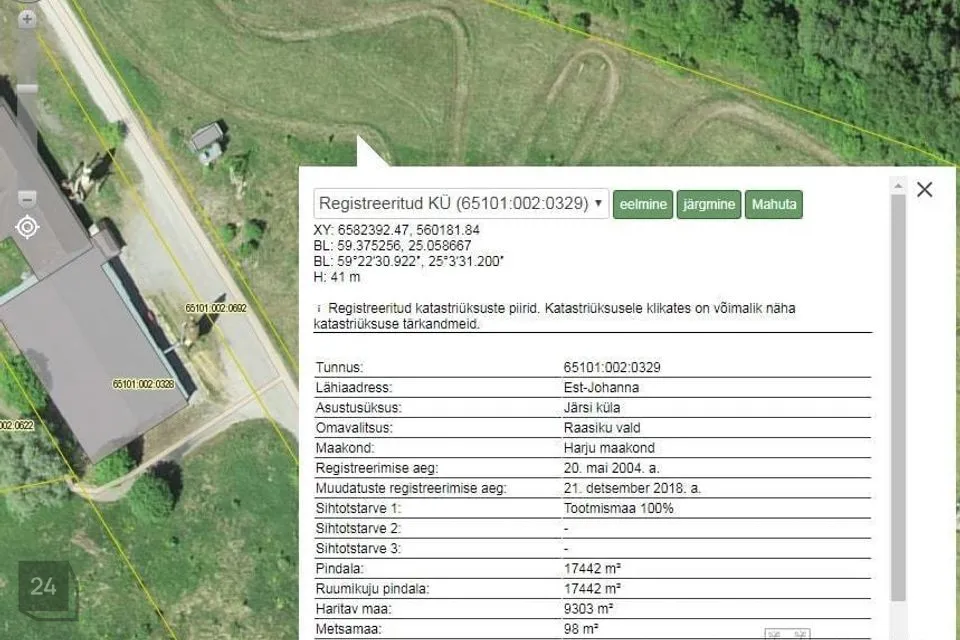The image size is (960, 640).
Task: Zoom in the map with plus button
Action: point(27,19)
